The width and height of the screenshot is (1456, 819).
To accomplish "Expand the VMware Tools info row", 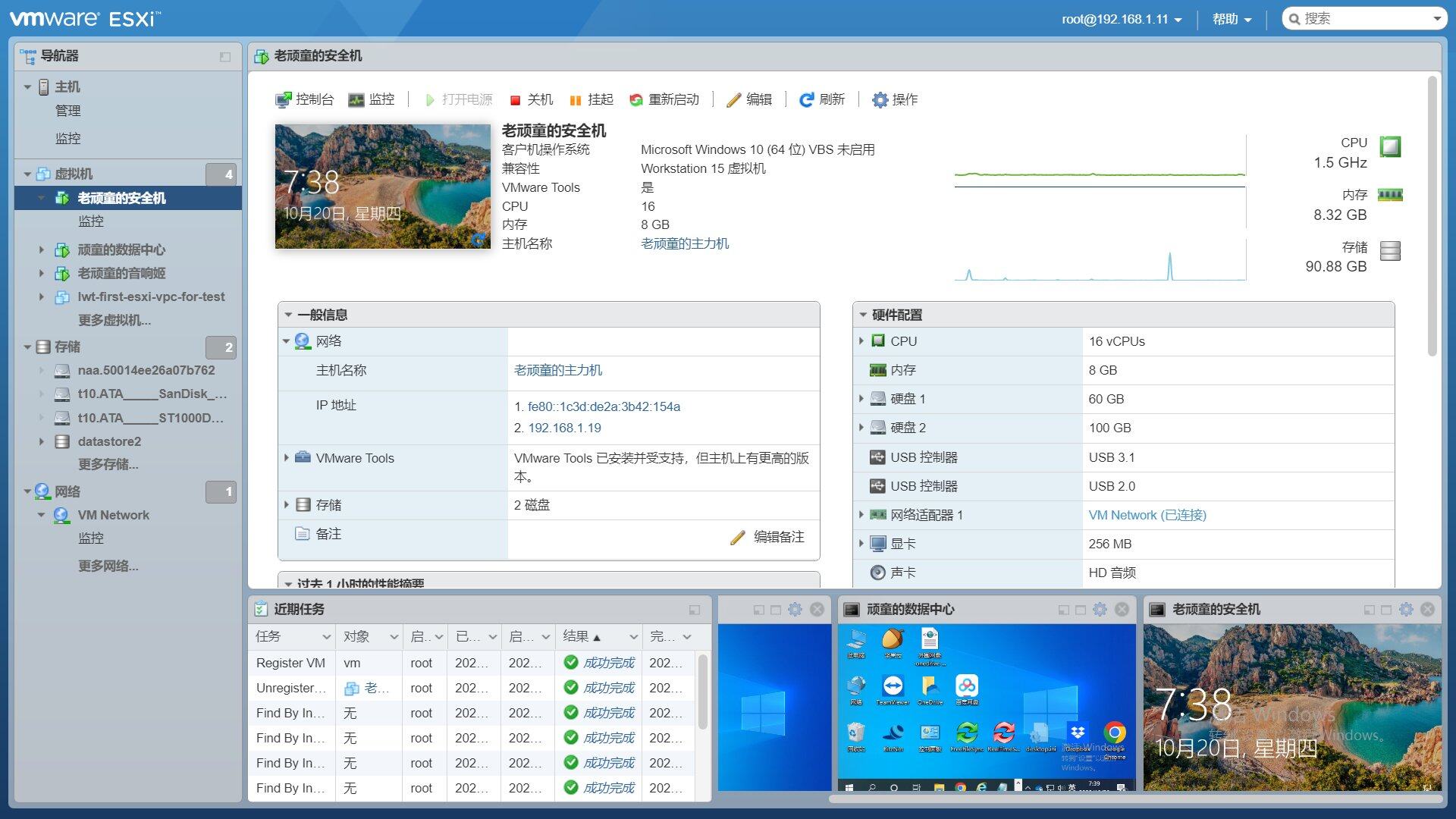I will (287, 458).
